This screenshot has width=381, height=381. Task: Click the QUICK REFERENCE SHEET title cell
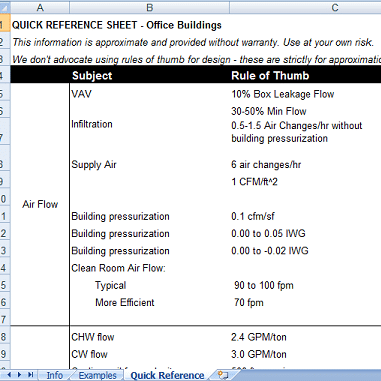[117, 25]
